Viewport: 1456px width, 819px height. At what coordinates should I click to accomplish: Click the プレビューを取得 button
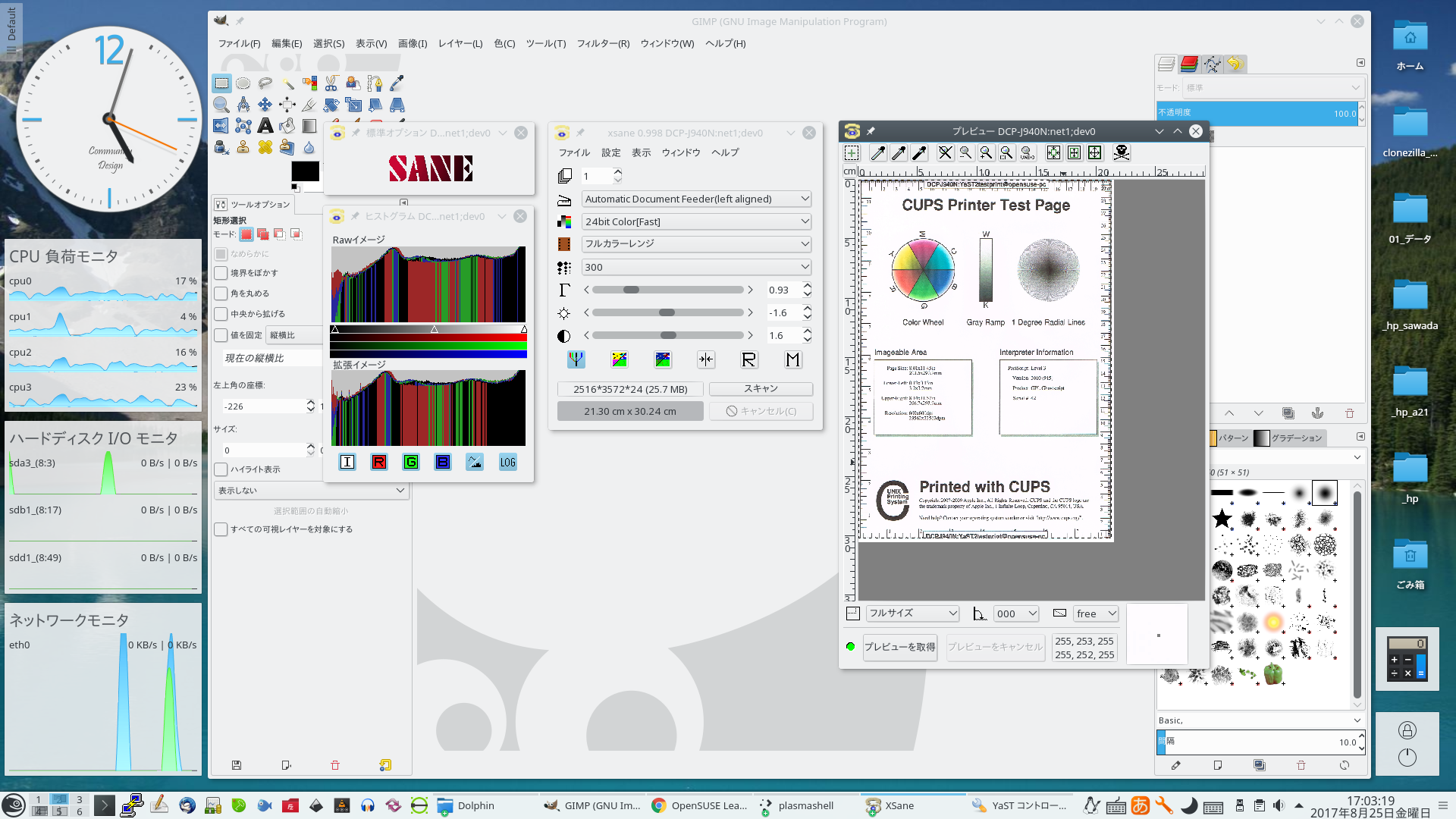(900, 647)
